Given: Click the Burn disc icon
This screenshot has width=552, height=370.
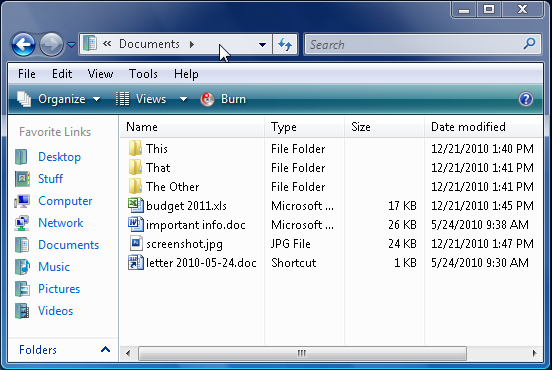Looking at the screenshot, I should coord(207,99).
